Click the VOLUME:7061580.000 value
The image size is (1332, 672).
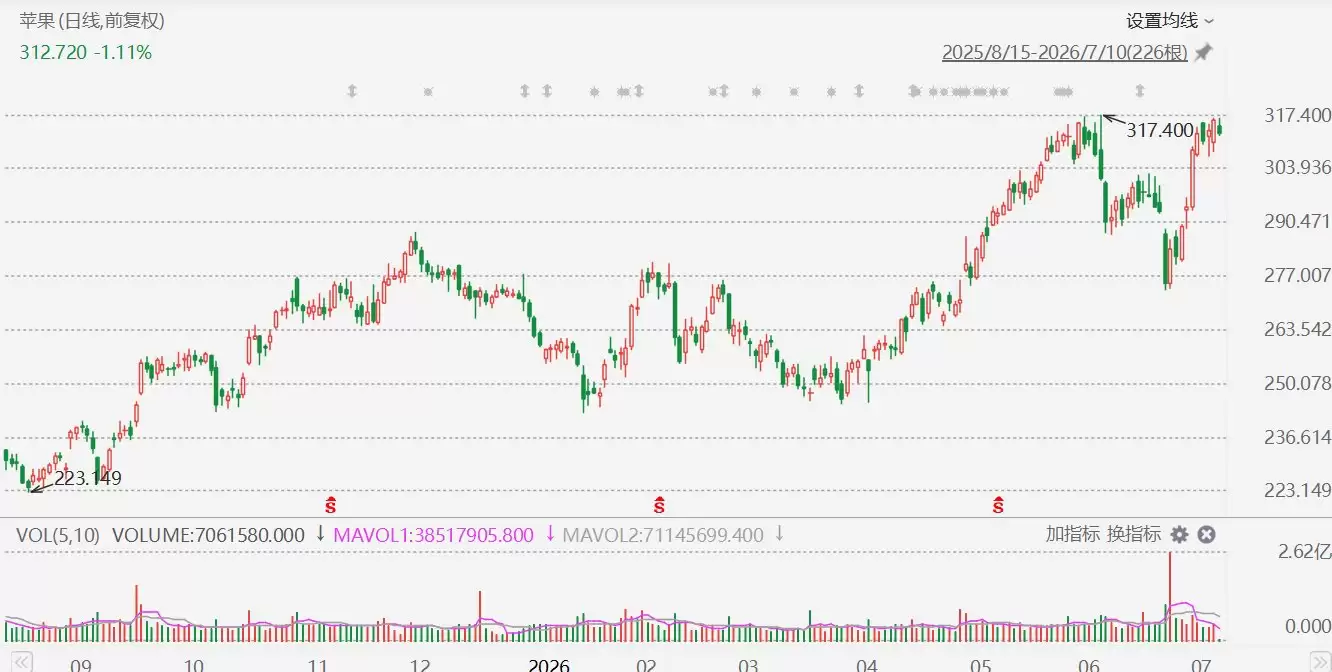(x=208, y=535)
